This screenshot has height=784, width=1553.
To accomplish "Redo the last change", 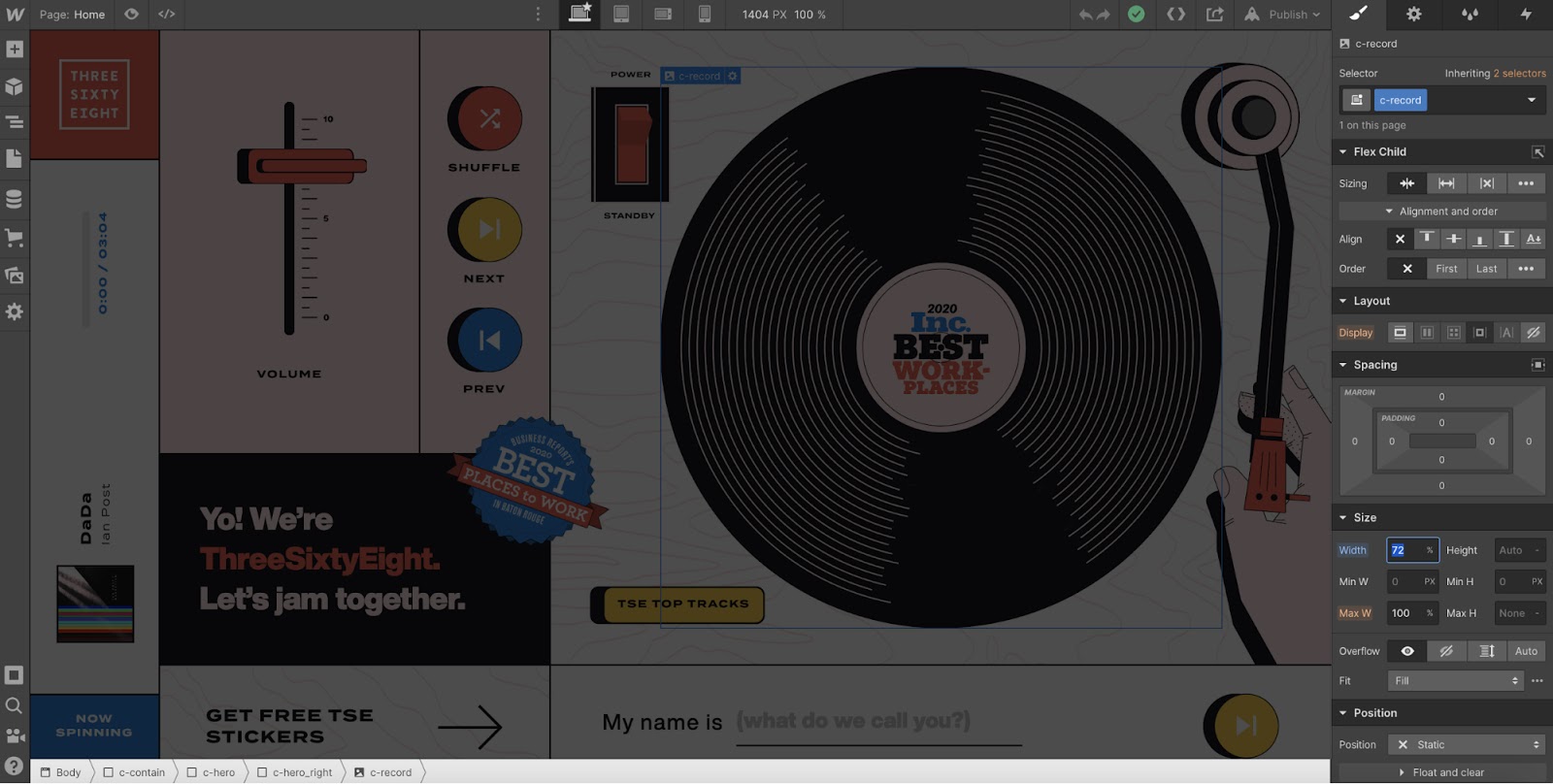I will [1104, 15].
